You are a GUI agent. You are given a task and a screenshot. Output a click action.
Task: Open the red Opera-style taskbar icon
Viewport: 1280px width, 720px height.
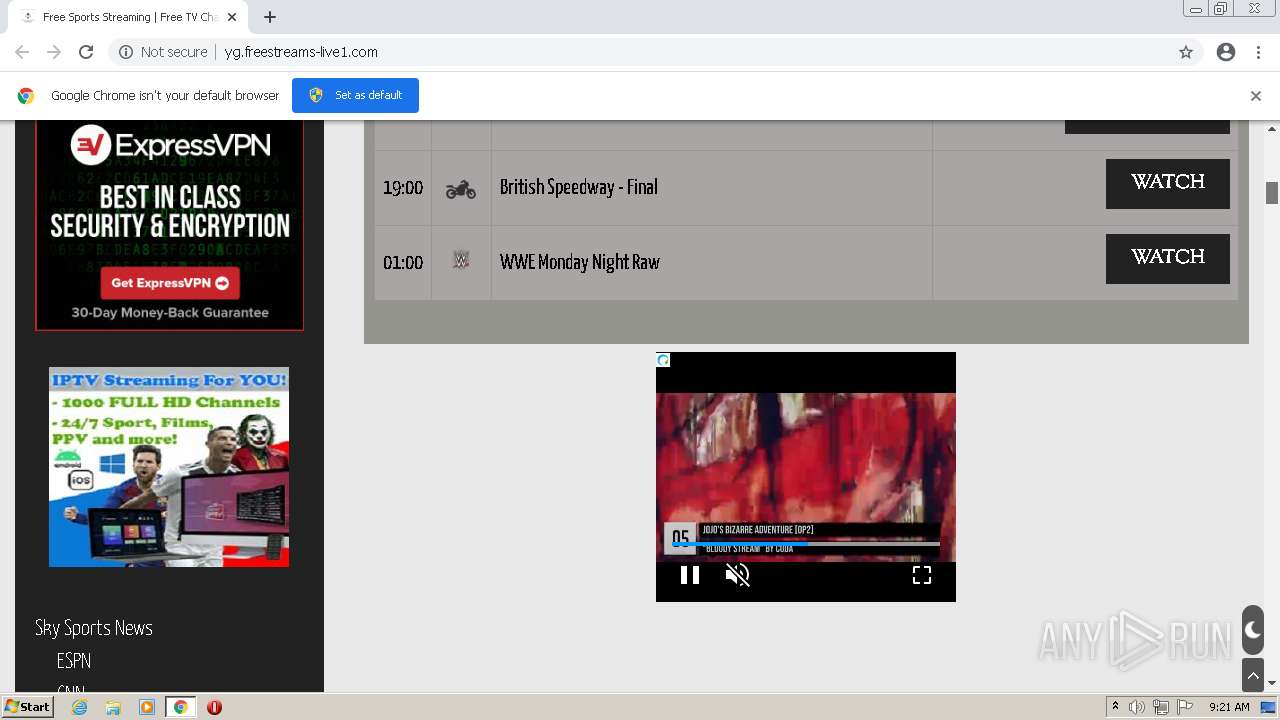(x=214, y=707)
